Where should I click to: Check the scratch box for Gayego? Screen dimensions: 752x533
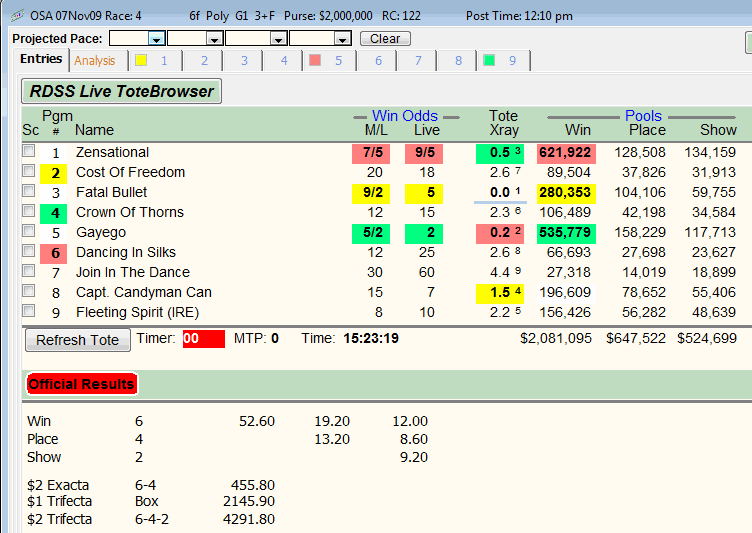tap(29, 231)
